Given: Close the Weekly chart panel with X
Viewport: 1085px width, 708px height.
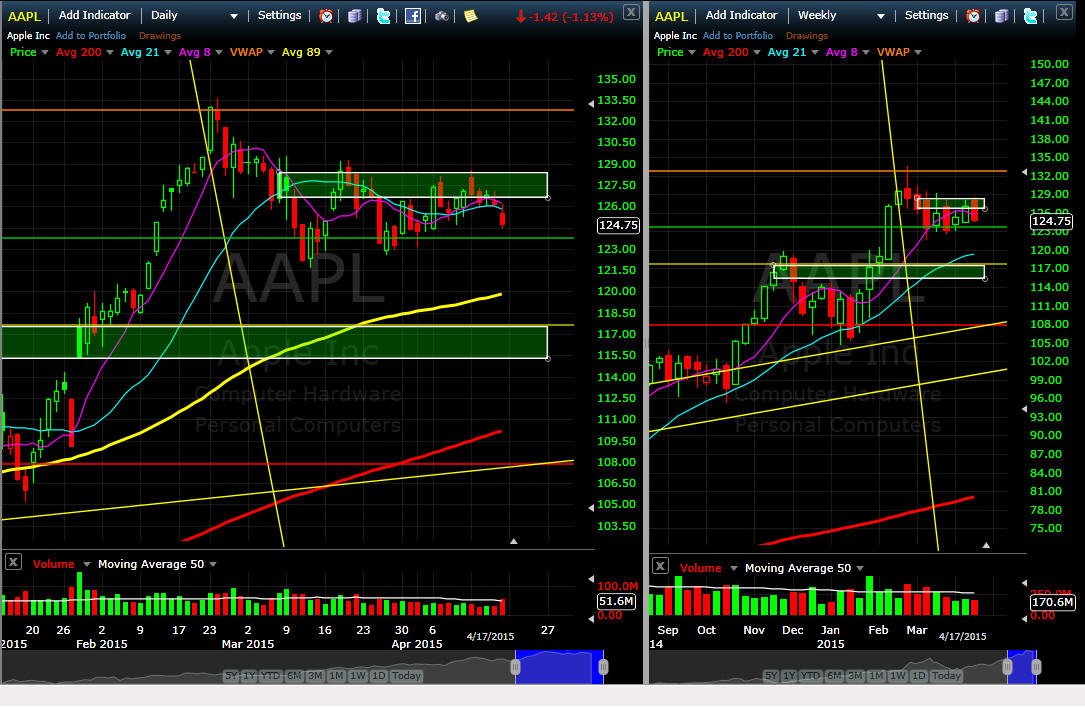Looking at the screenshot, I should (x=1064, y=12).
